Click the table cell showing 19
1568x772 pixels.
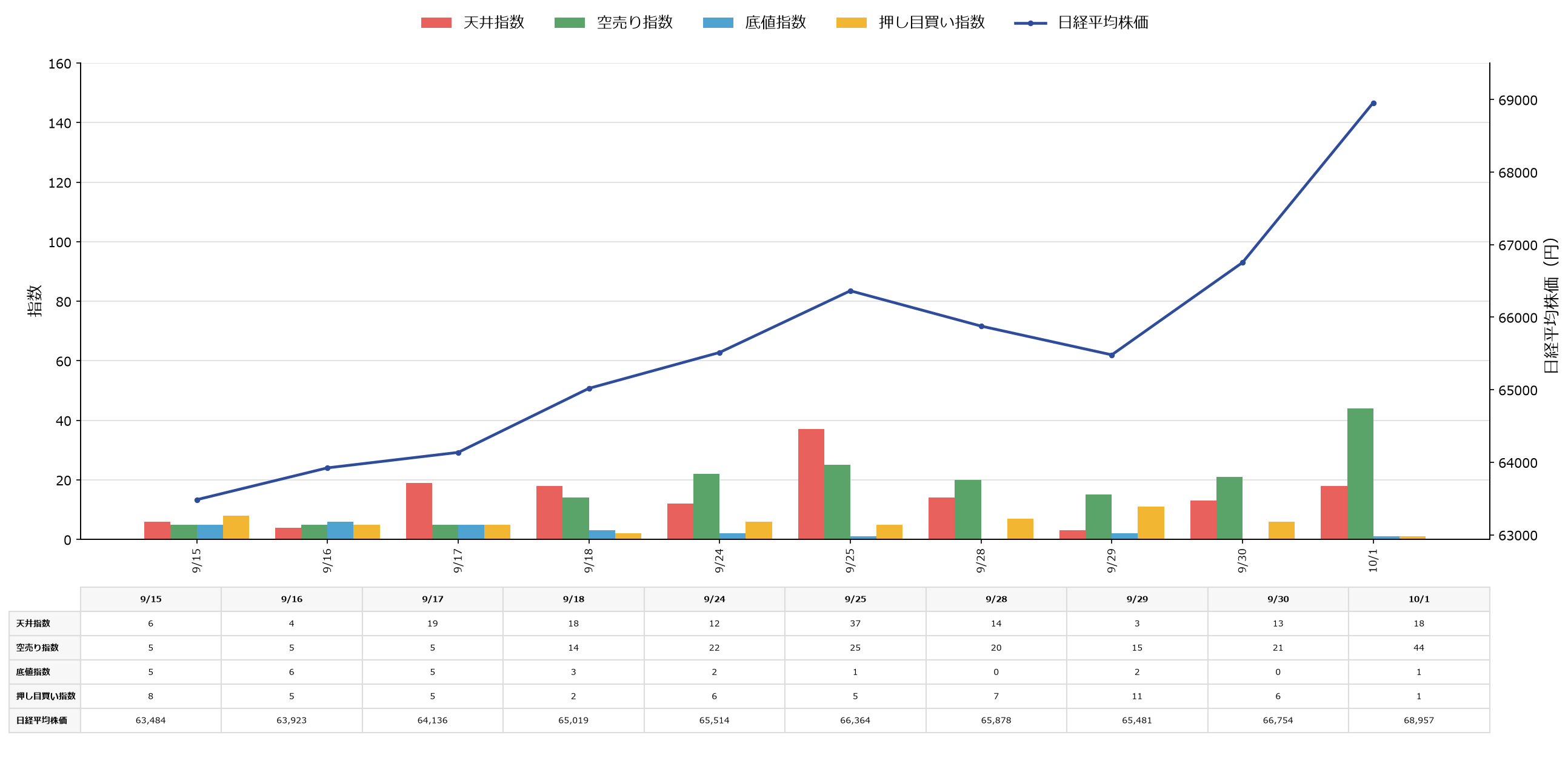click(x=433, y=624)
